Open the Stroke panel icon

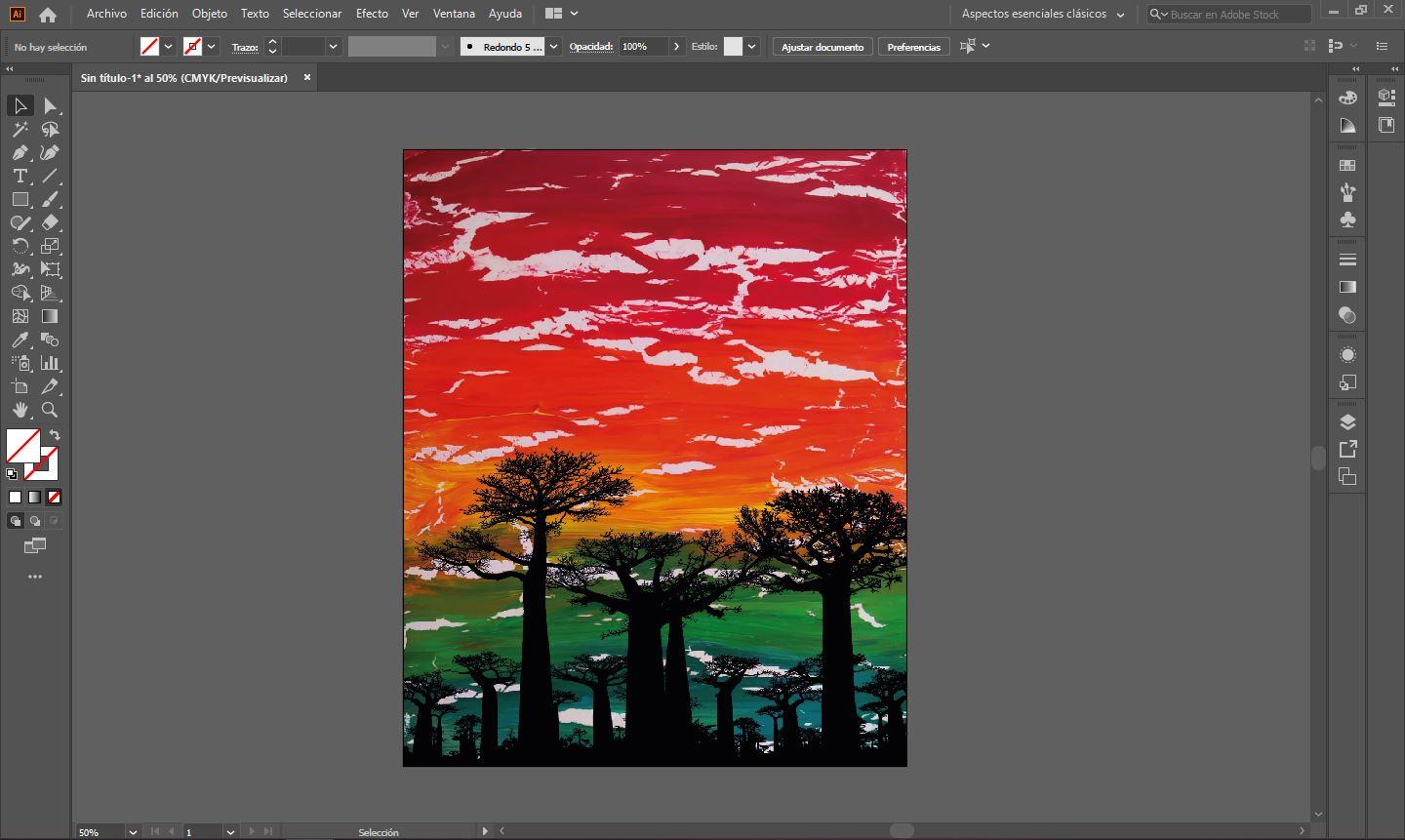click(1347, 260)
